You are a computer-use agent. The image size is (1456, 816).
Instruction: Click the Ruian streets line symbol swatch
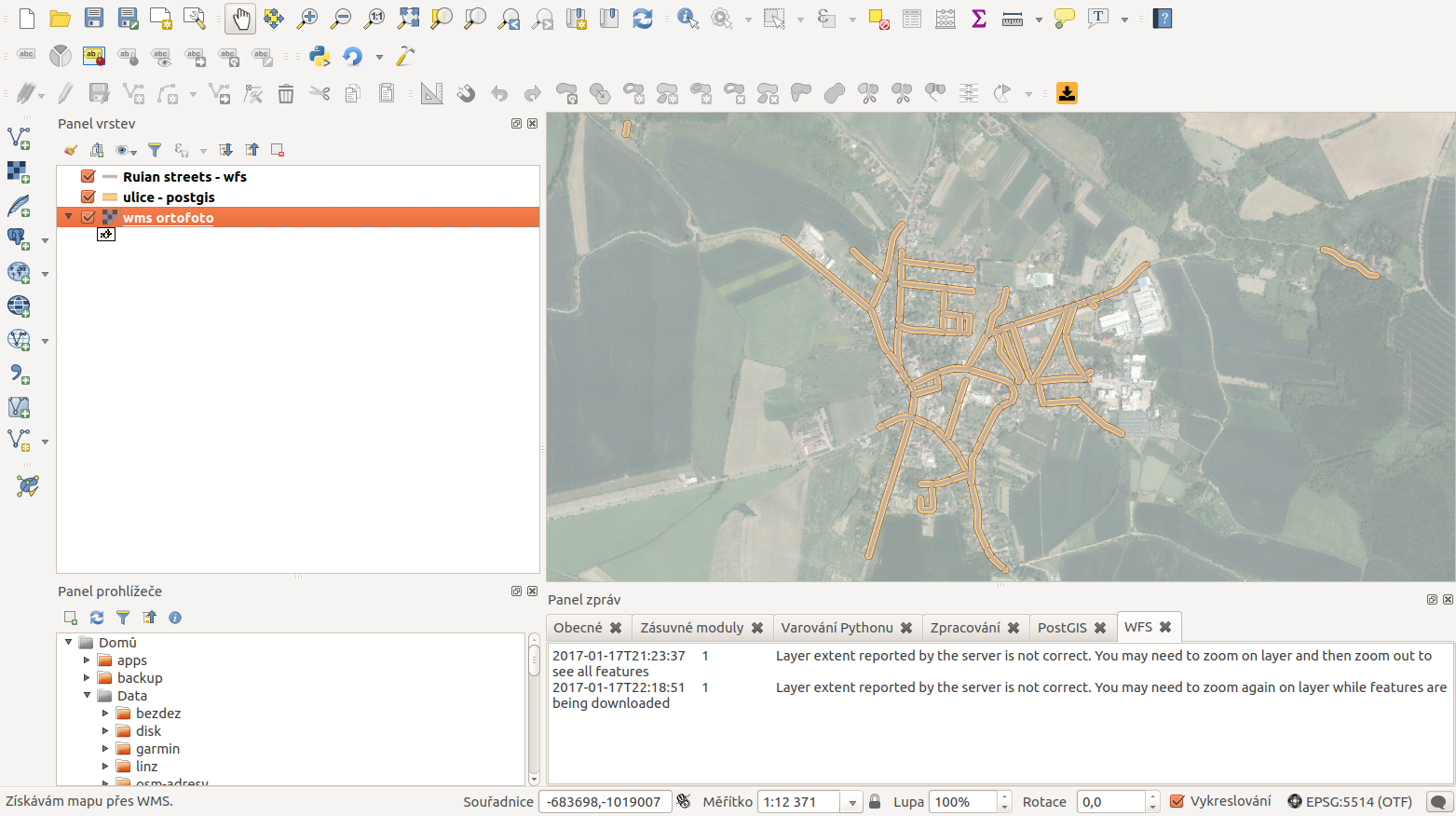(x=110, y=176)
